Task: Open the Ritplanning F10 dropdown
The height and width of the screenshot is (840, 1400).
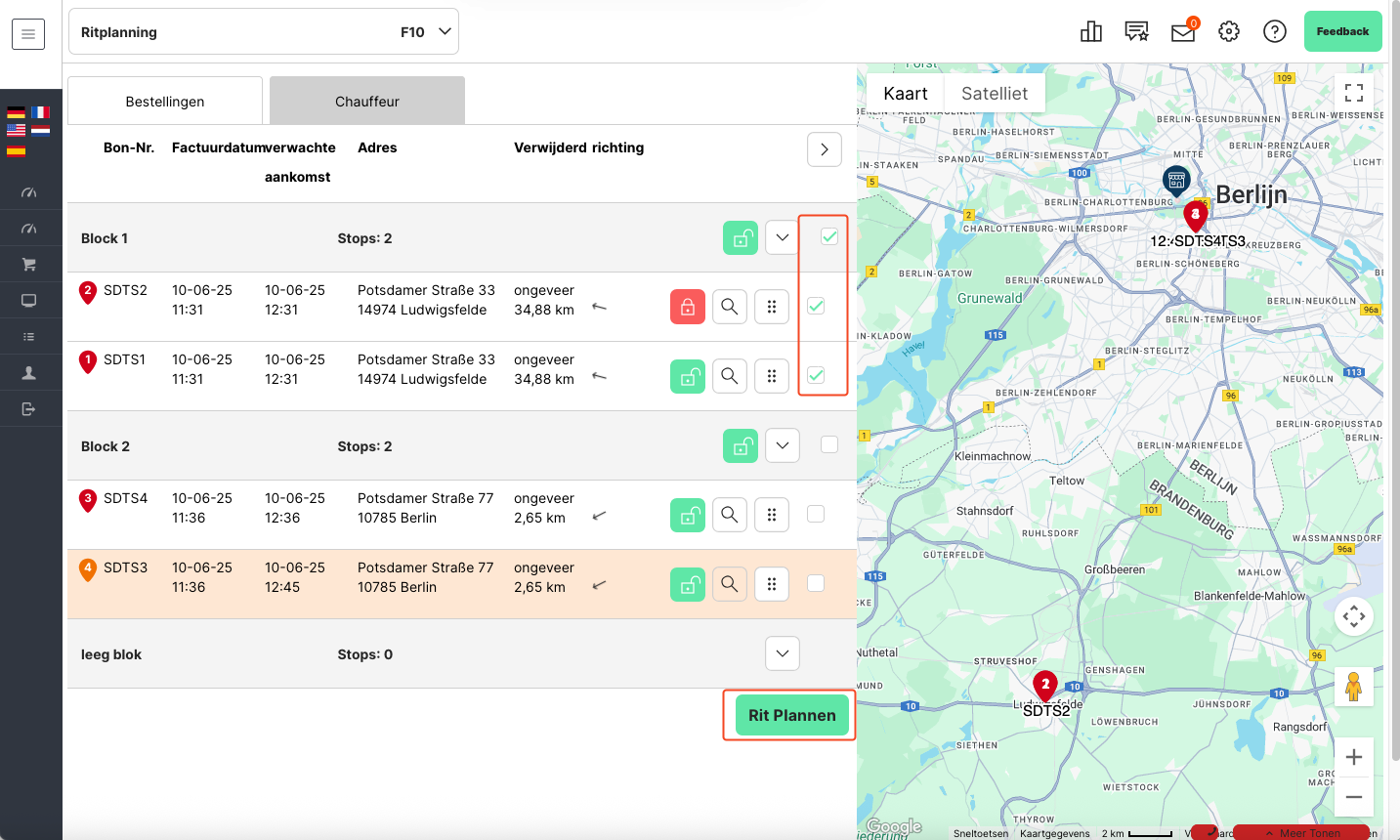Action: coord(264,32)
